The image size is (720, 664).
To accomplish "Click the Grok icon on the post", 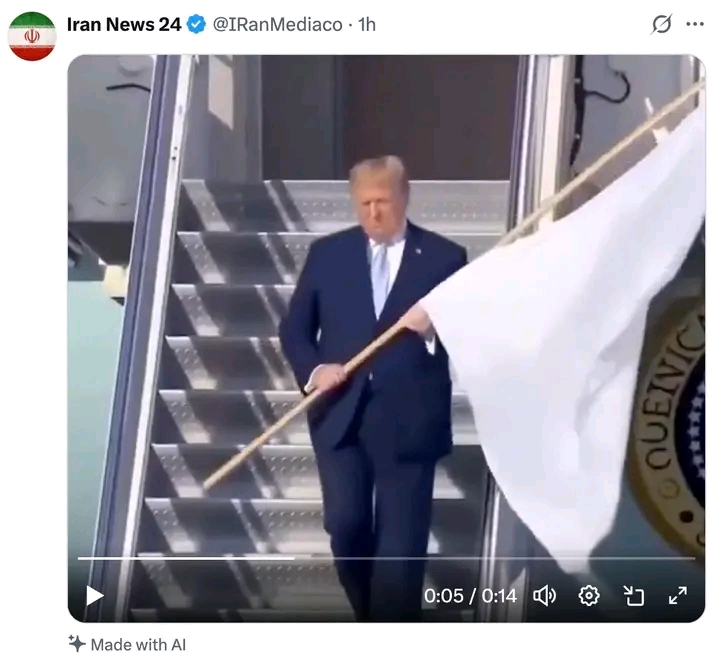I will [x=662, y=24].
